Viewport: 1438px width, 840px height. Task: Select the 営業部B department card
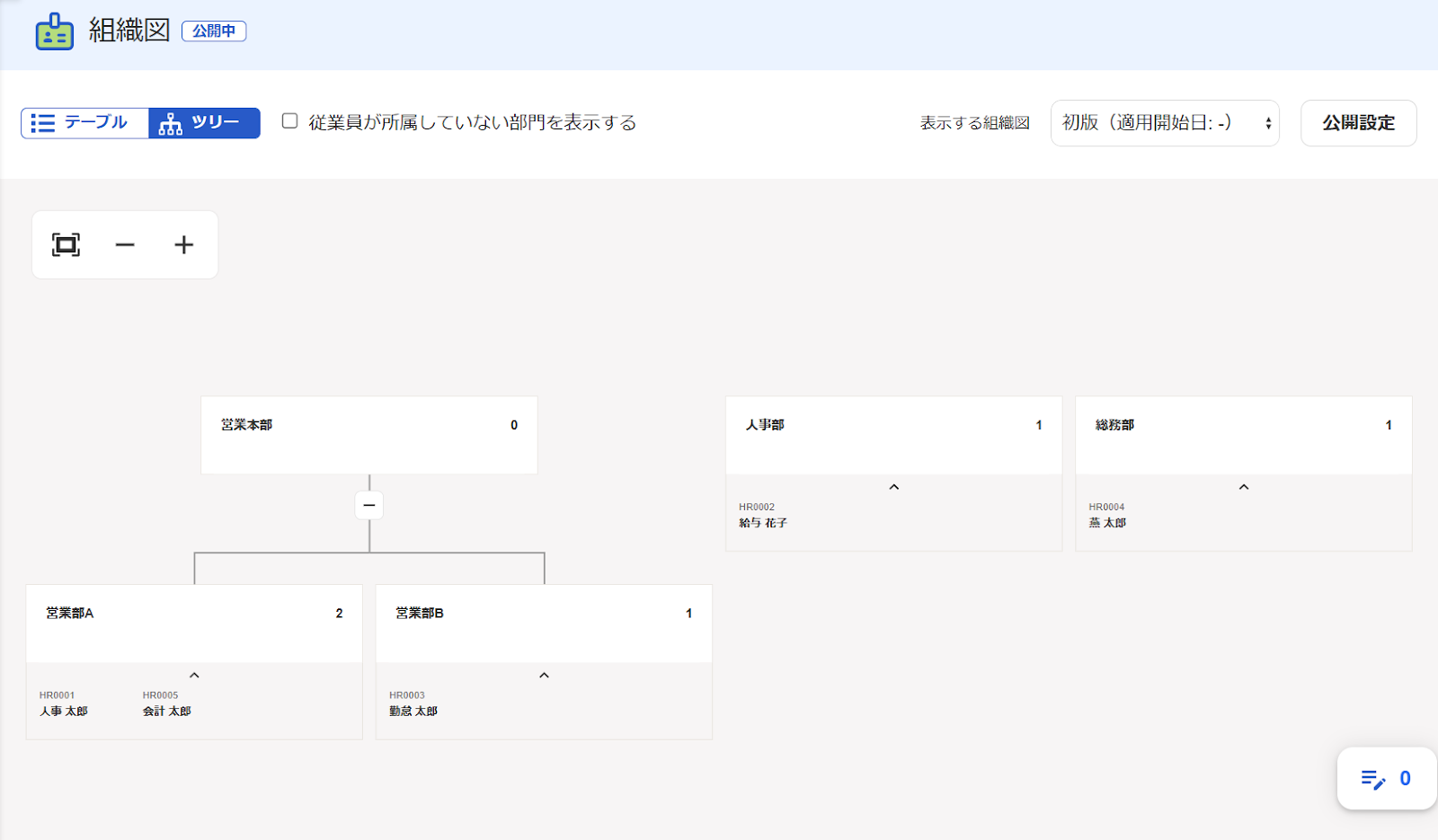pyautogui.click(x=544, y=623)
